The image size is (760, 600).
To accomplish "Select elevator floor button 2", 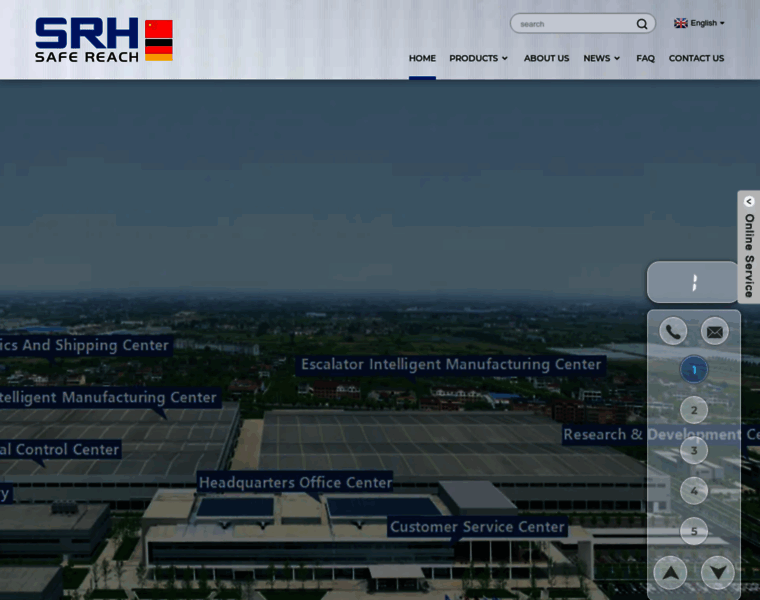I will tap(694, 410).
